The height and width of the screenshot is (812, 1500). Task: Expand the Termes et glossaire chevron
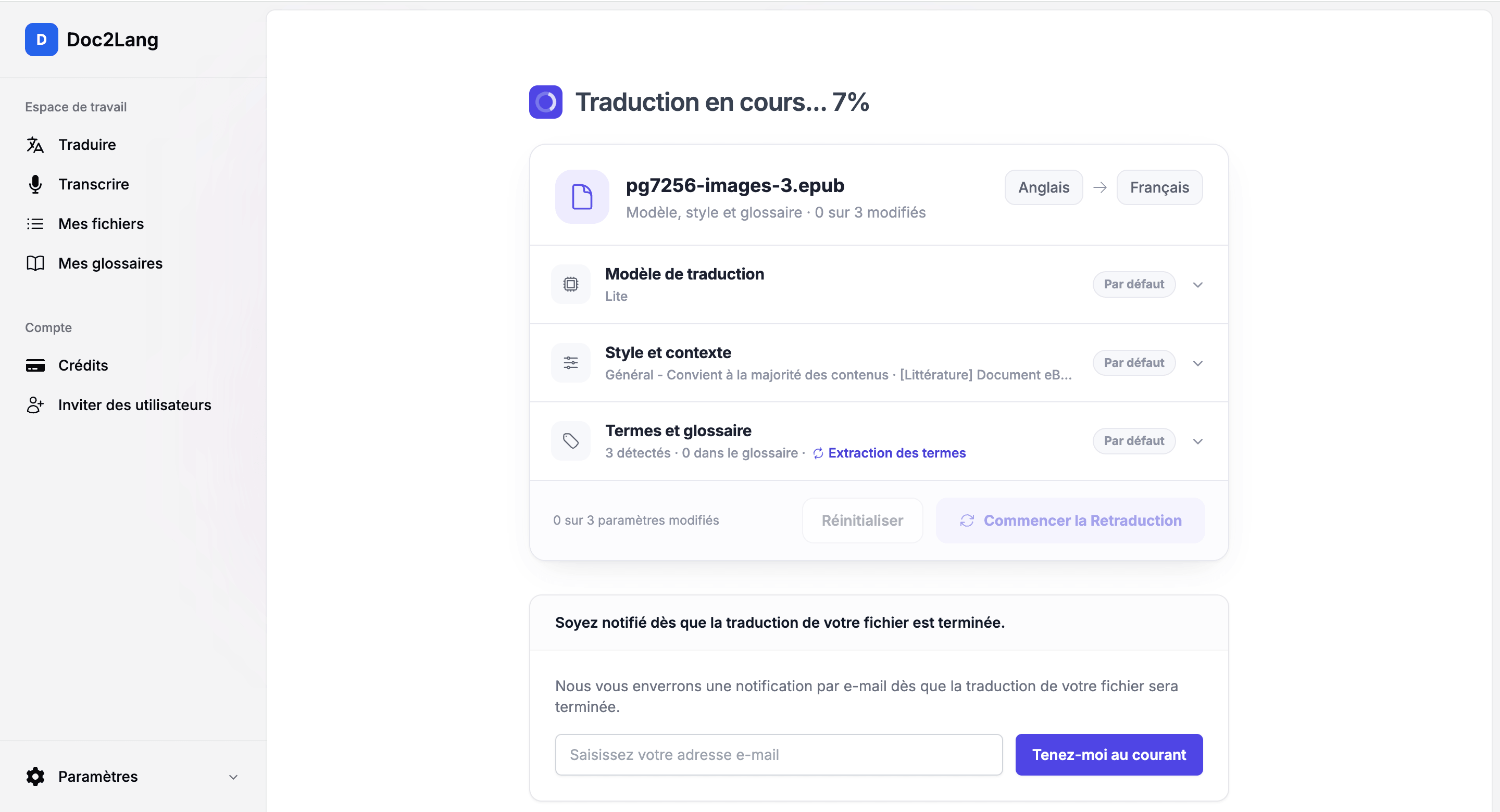[x=1198, y=441]
